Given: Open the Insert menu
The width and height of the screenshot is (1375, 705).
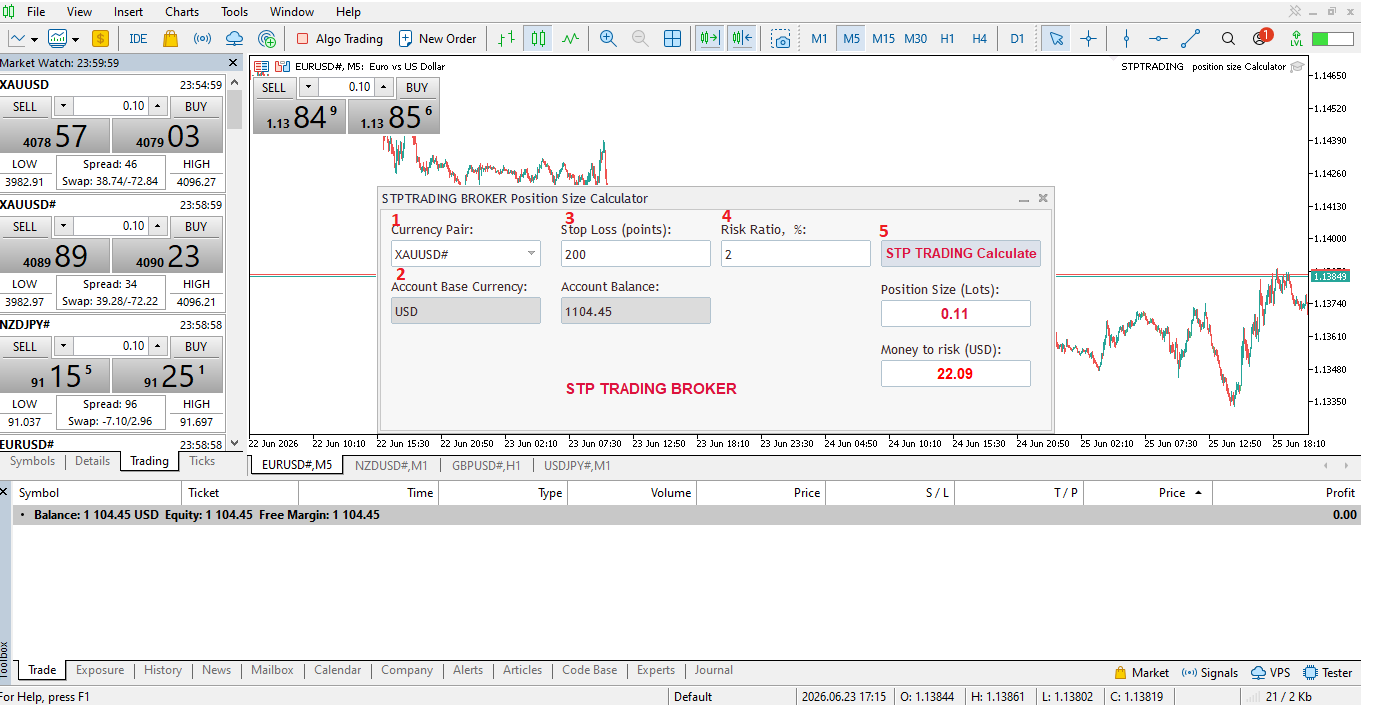Looking at the screenshot, I should click(x=128, y=12).
